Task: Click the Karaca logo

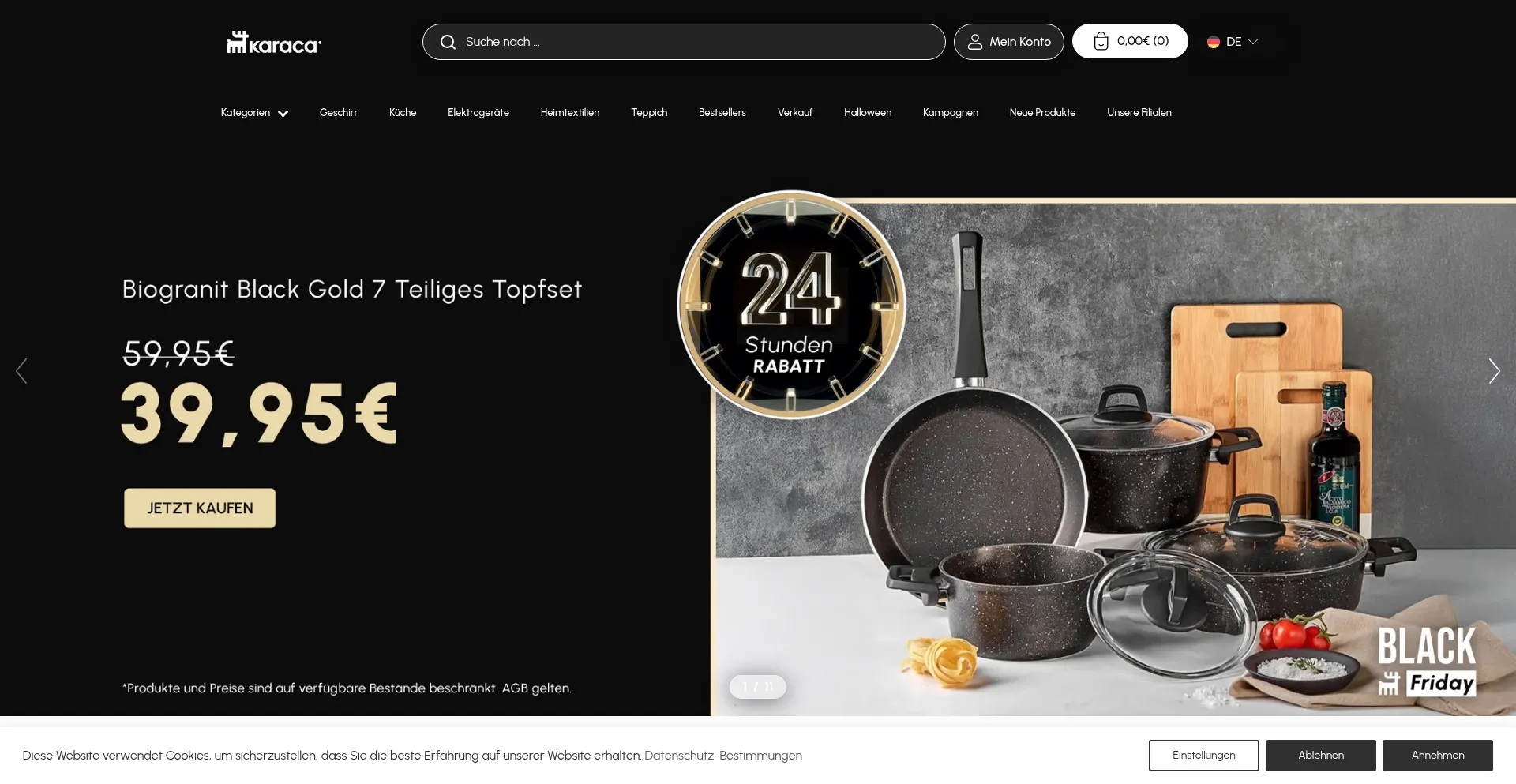Action: (x=274, y=42)
